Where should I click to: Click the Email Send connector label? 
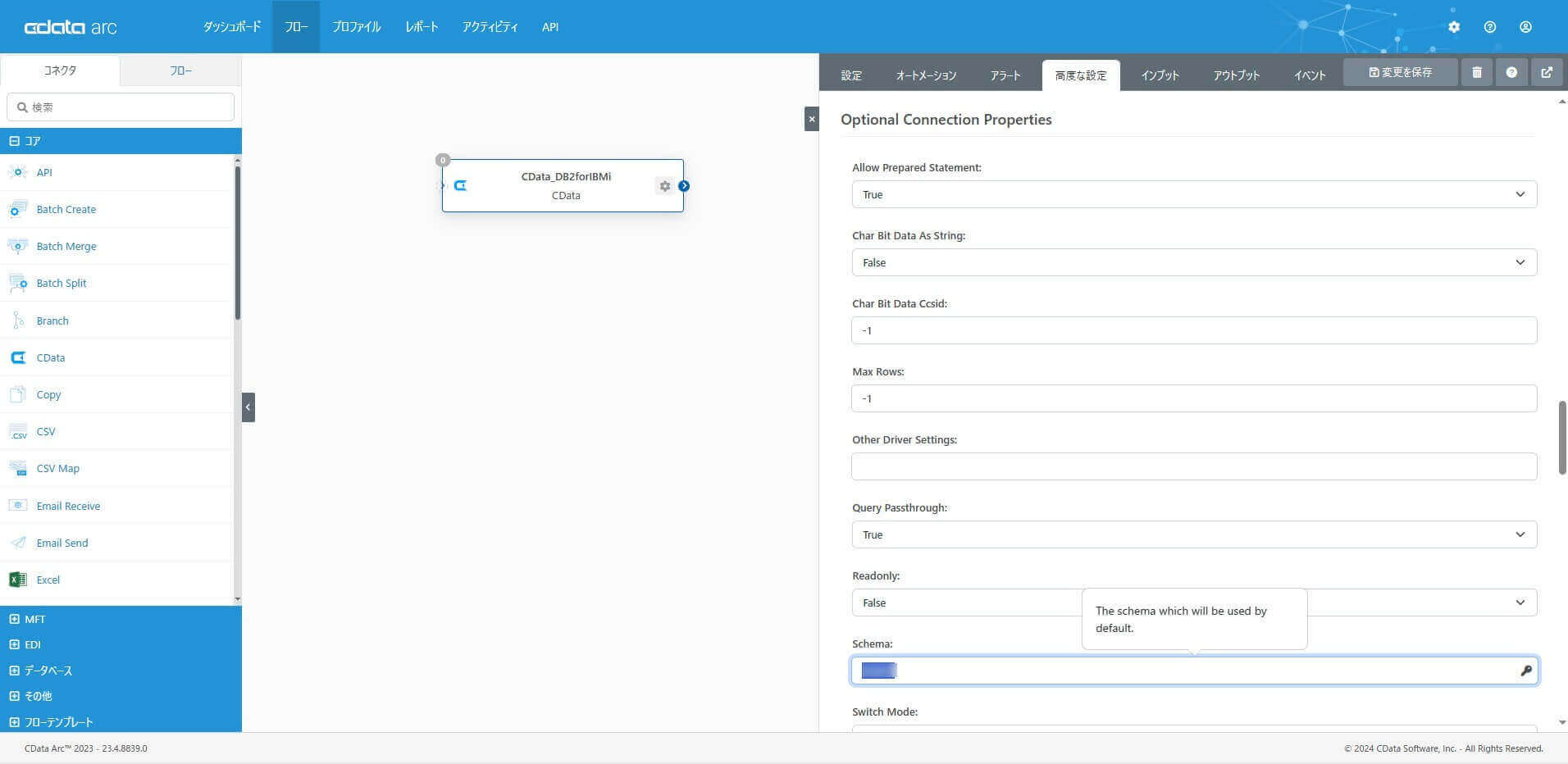pyautogui.click(x=62, y=543)
